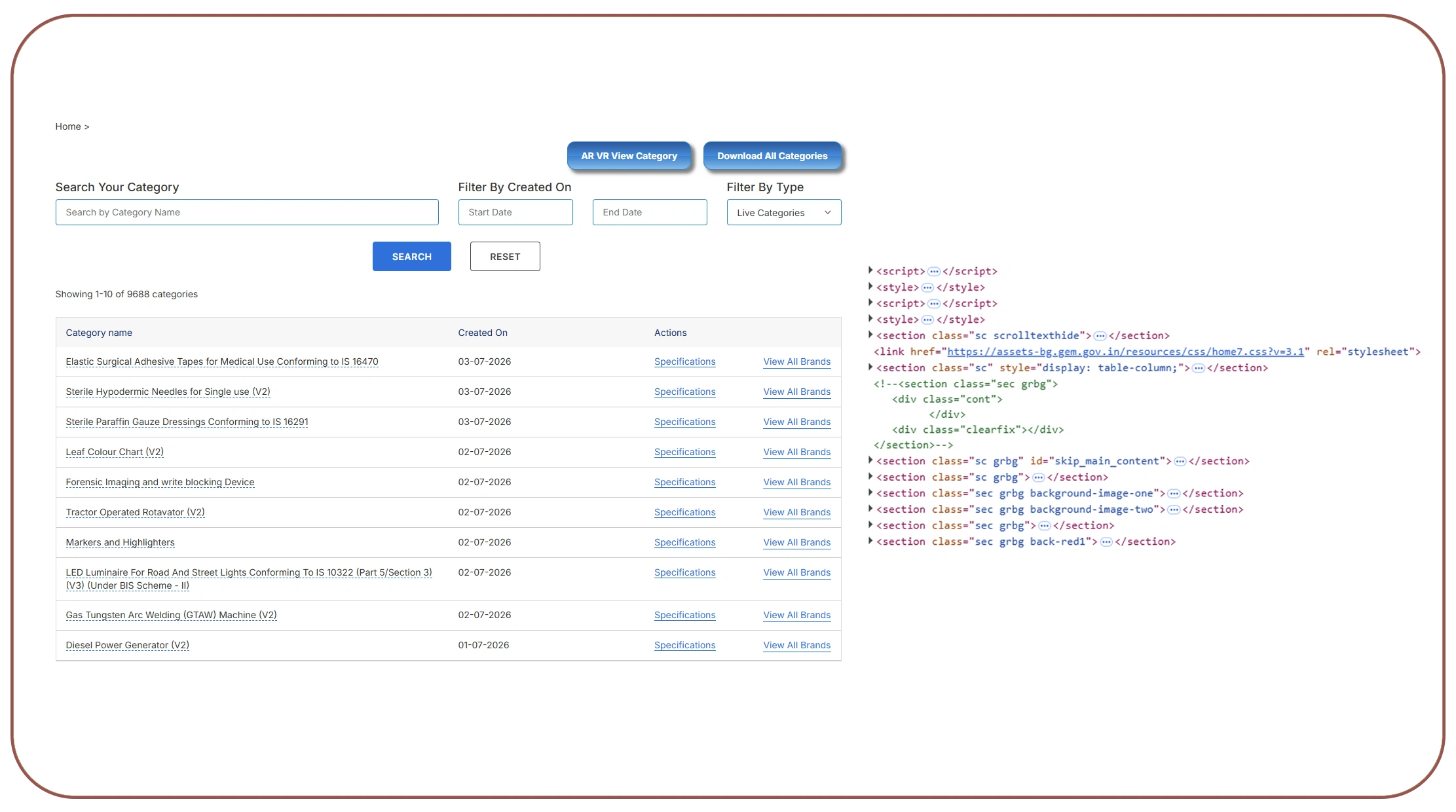This screenshot has width=1456, height=812.
Task: Open Sterile Hypodermic Needles for Single use category
Action: click(x=168, y=392)
